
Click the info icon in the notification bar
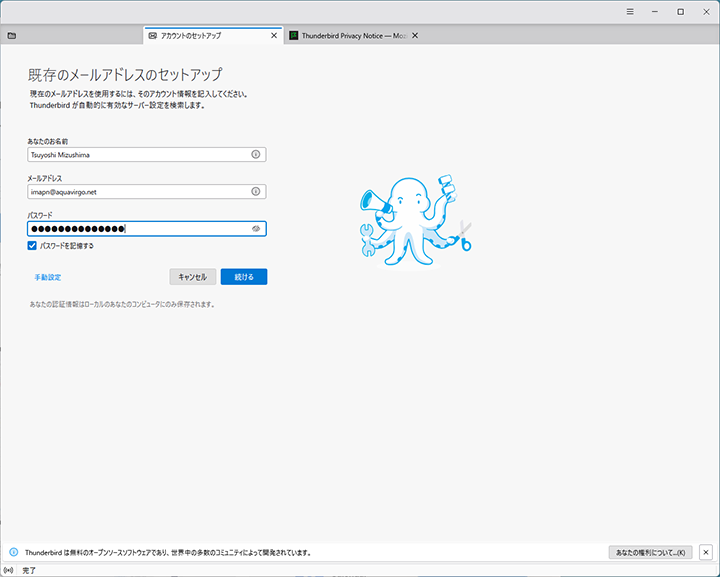[13, 552]
